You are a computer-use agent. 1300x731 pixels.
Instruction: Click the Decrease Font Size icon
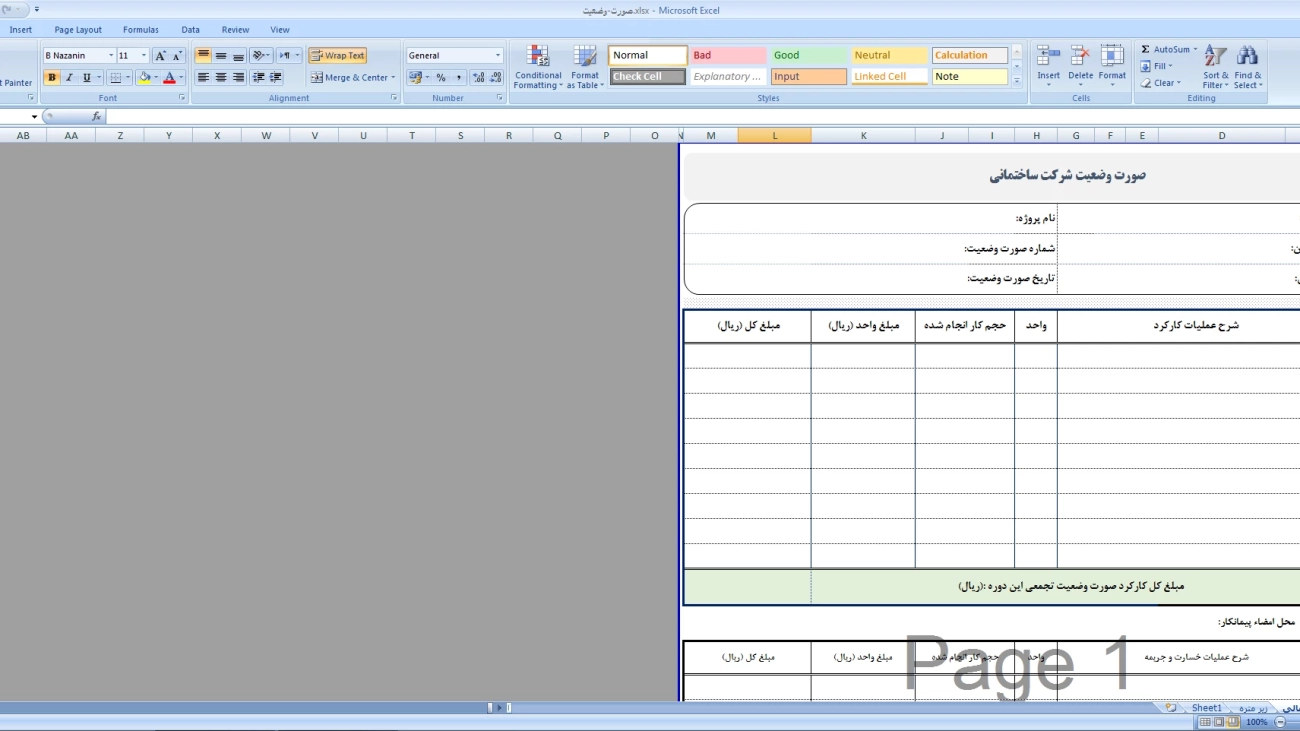(x=177, y=56)
